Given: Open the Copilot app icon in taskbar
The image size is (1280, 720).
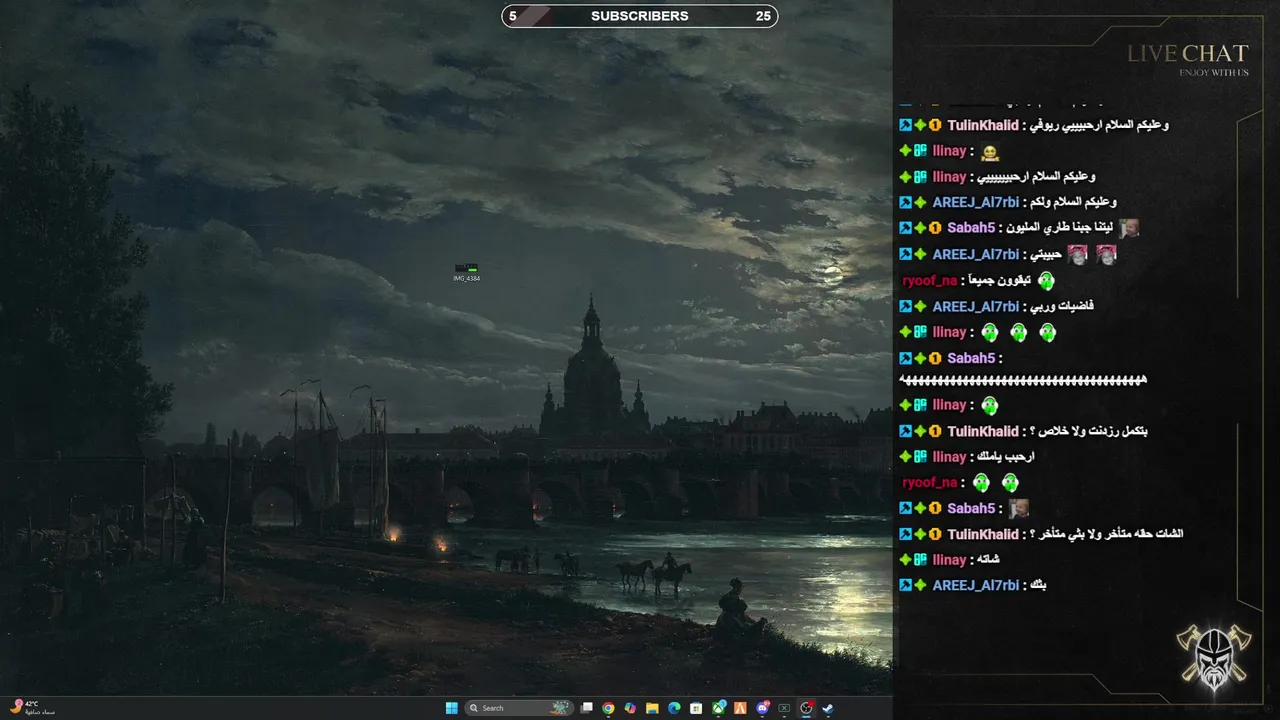Looking at the screenshot, I should coord(630,708).
